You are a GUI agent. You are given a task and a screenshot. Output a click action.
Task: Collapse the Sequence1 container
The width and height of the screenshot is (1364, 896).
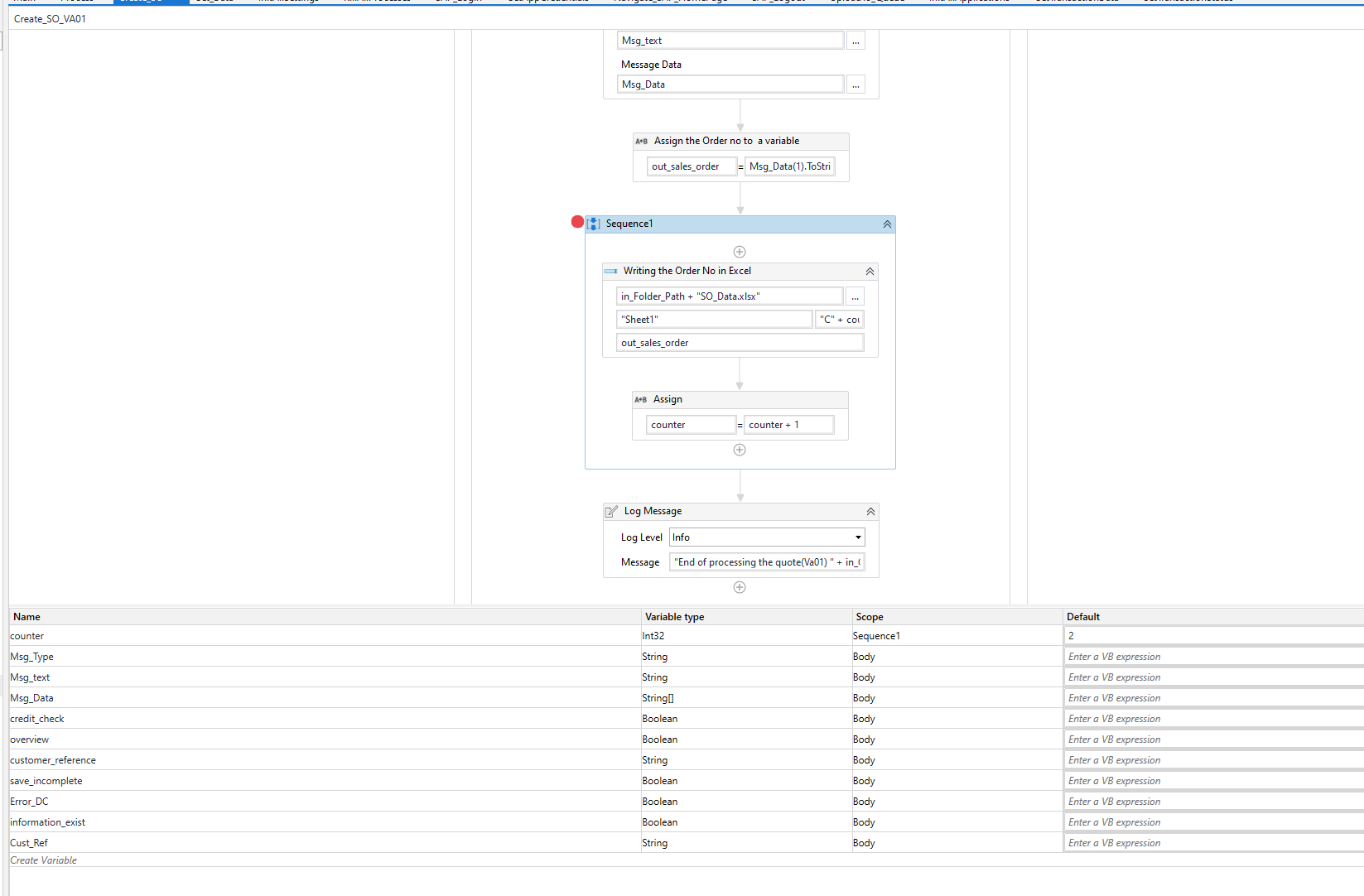point(886,224)
